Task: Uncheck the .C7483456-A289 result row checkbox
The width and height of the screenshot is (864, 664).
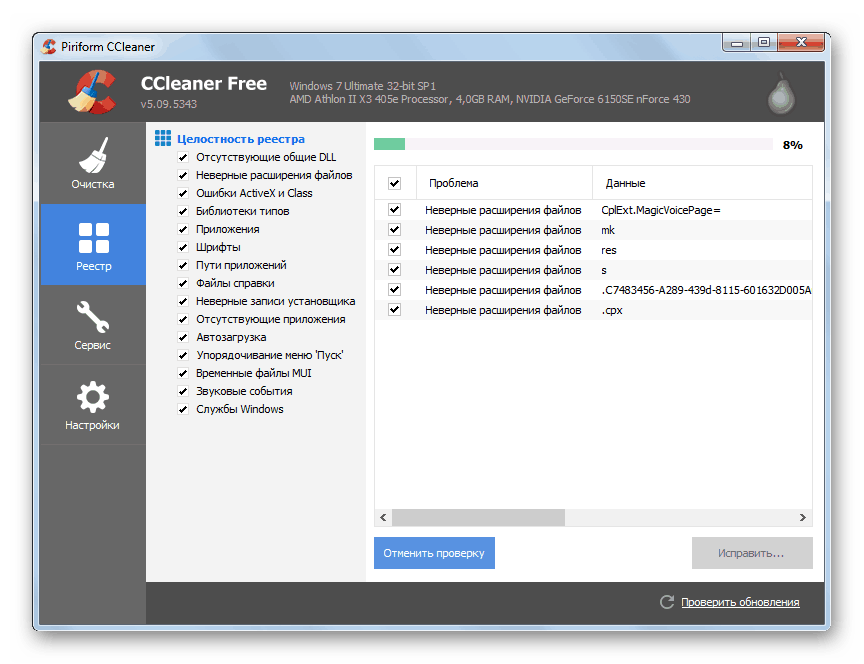Action: [x=395, y=289]
